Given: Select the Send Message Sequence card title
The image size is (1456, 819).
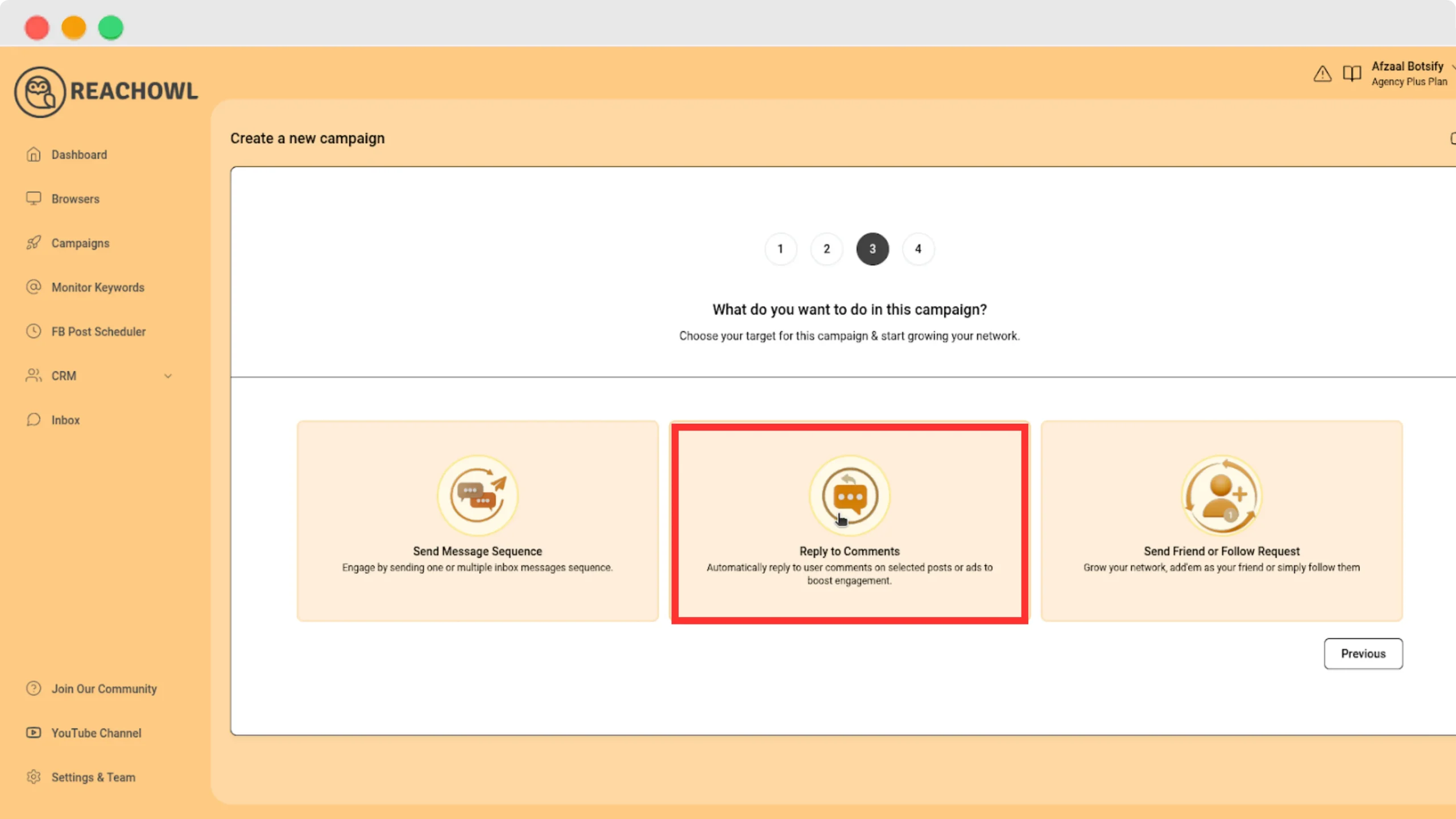Looking at the screenshot, I should click(x=477, y=551).
